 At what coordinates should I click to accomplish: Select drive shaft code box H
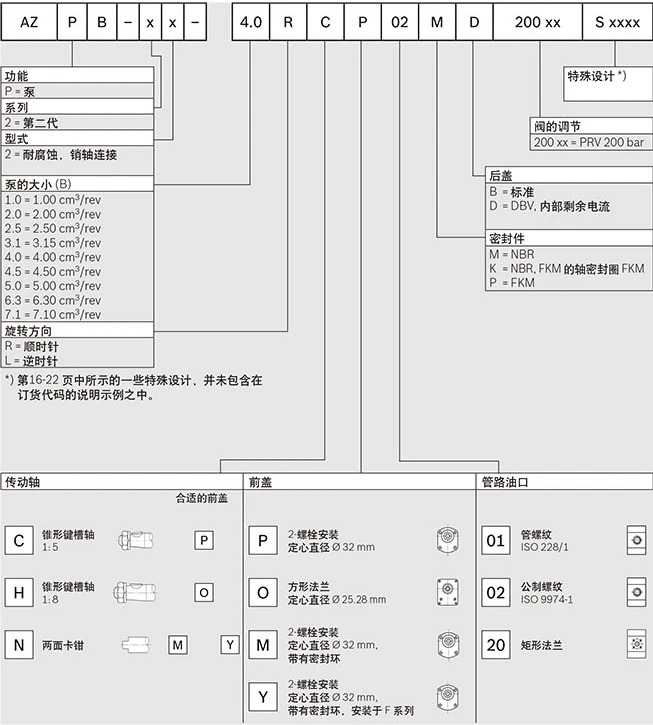[19, 592]
